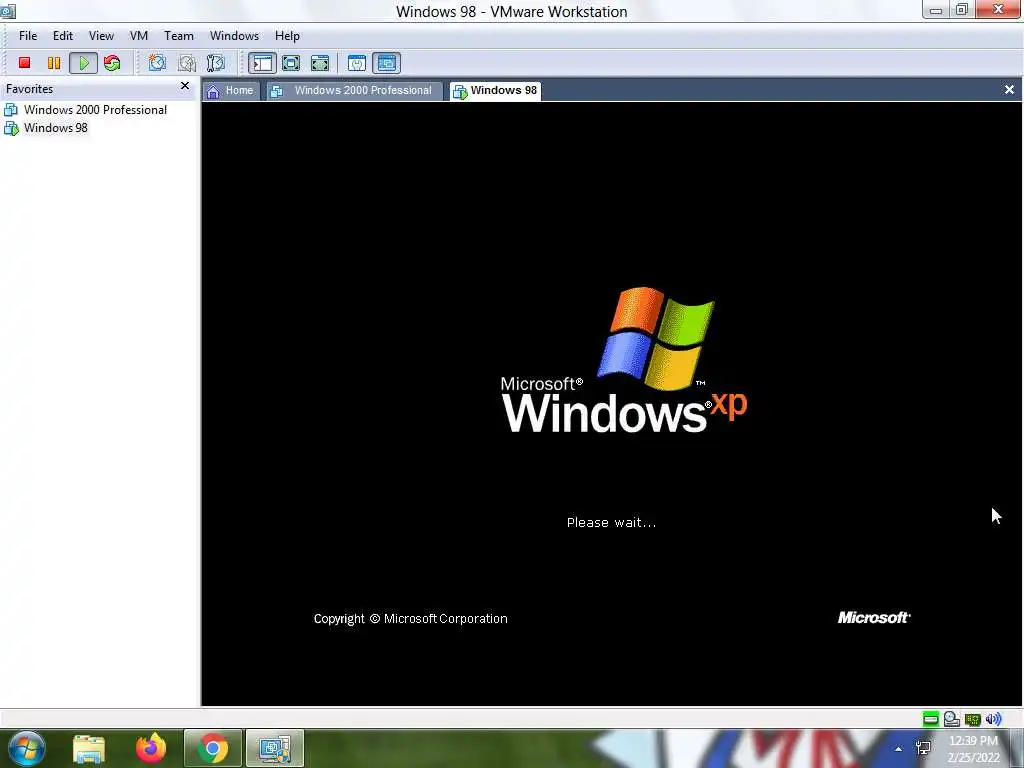
Task: Click the Reset virtual machine icon
Action: [112, 63]
